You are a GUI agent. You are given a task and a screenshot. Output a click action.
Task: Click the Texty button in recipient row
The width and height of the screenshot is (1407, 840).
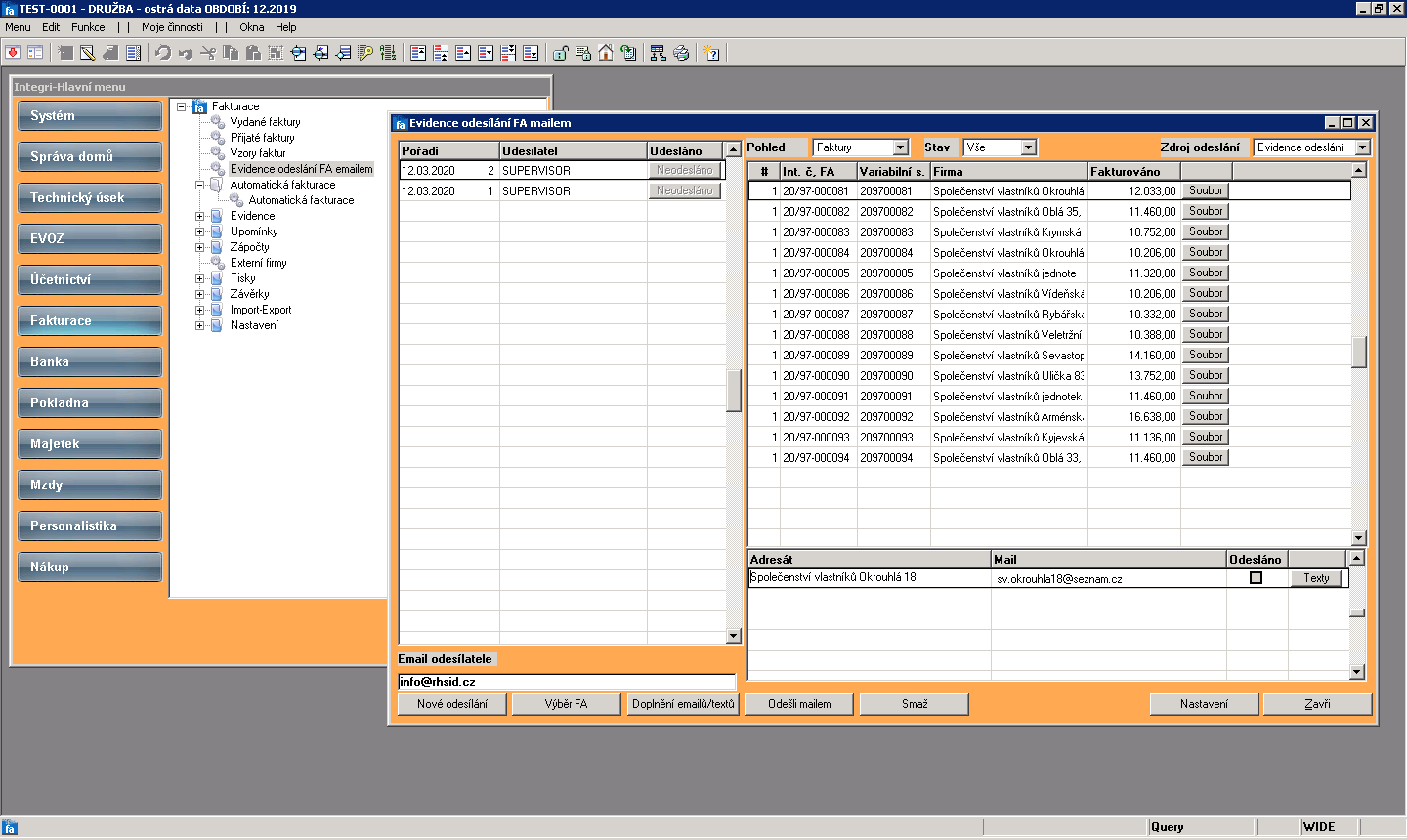pos(1316,578)
